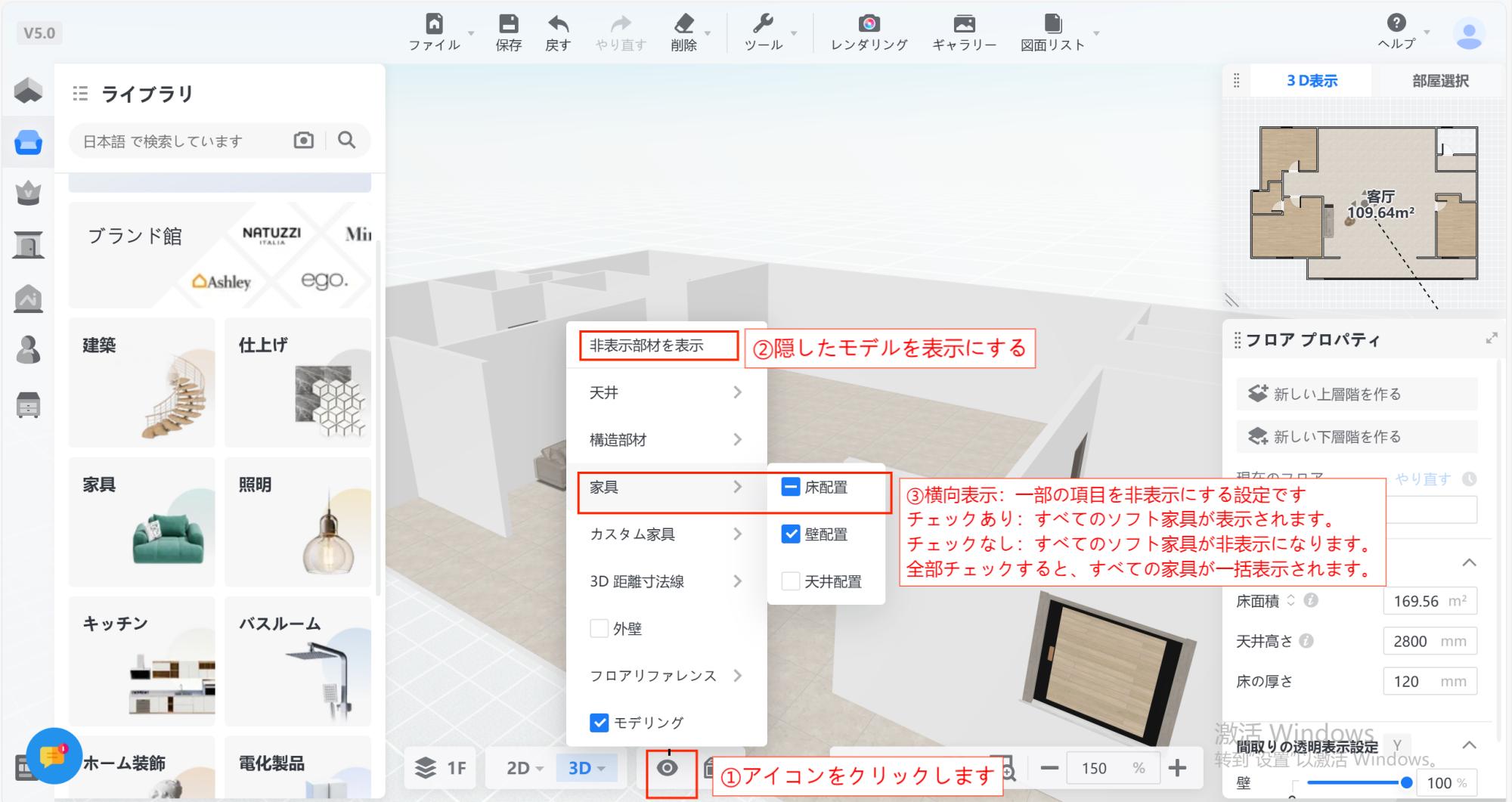Viewport: 1512px width, 802px height.
Task: Open the 図面リスト dropdown arrow
Action: (1096, 33)
